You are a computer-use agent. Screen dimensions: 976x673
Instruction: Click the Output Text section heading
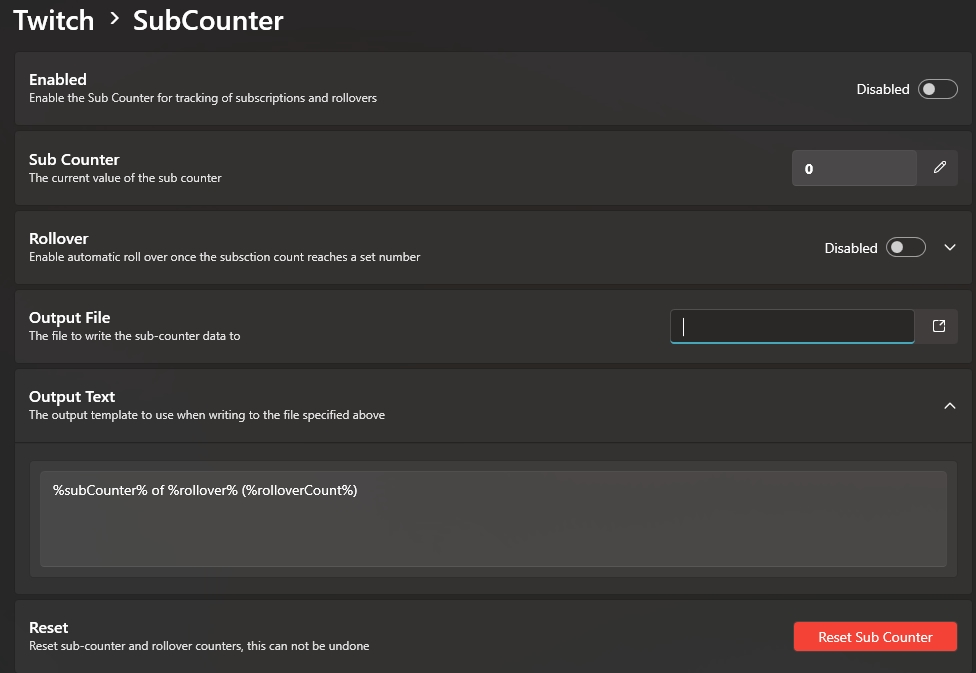(x=72, y=397)
